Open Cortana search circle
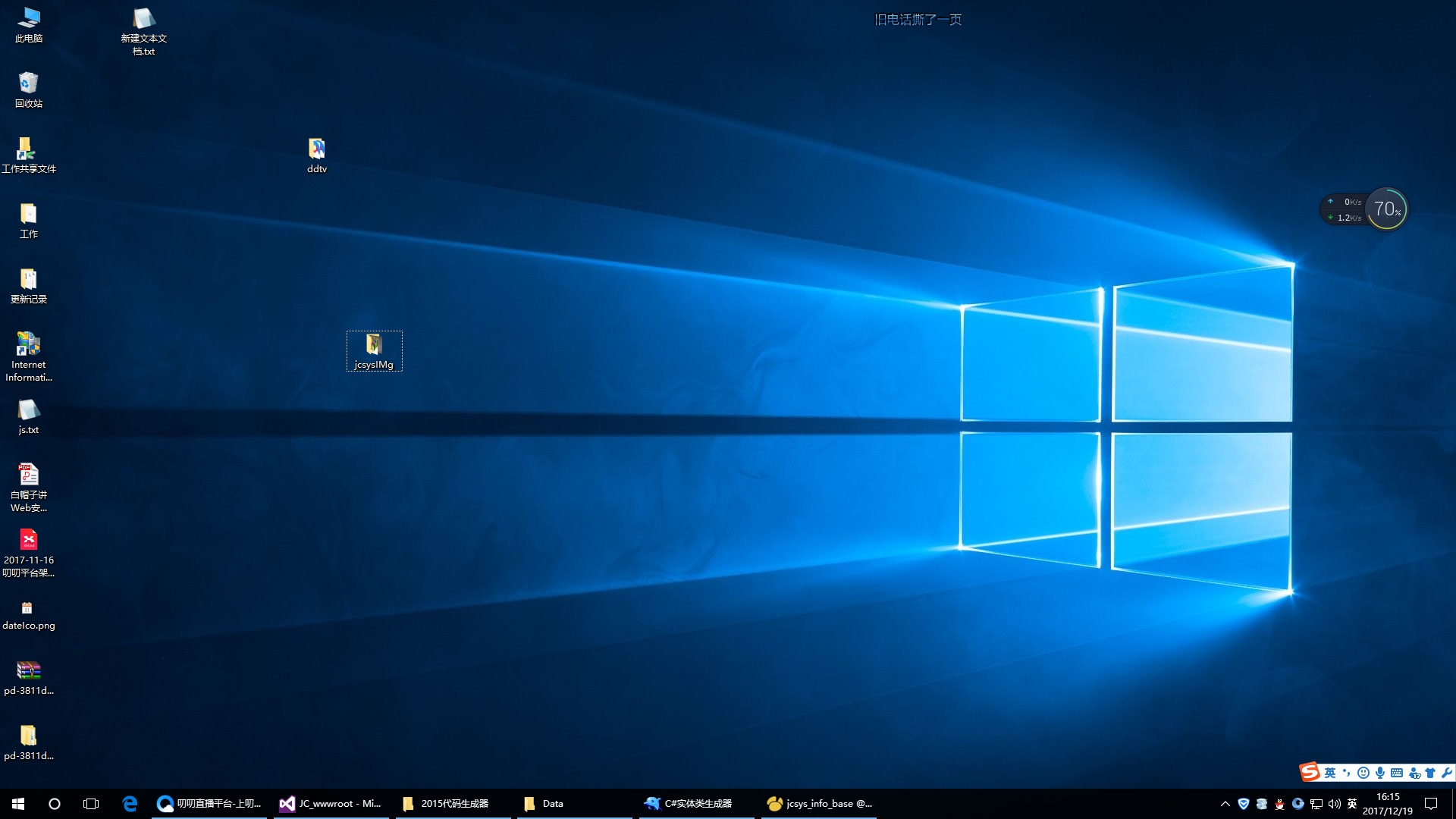Image resolution: width=1456 pixels, height=819 pixels. (x=55, y=804)
